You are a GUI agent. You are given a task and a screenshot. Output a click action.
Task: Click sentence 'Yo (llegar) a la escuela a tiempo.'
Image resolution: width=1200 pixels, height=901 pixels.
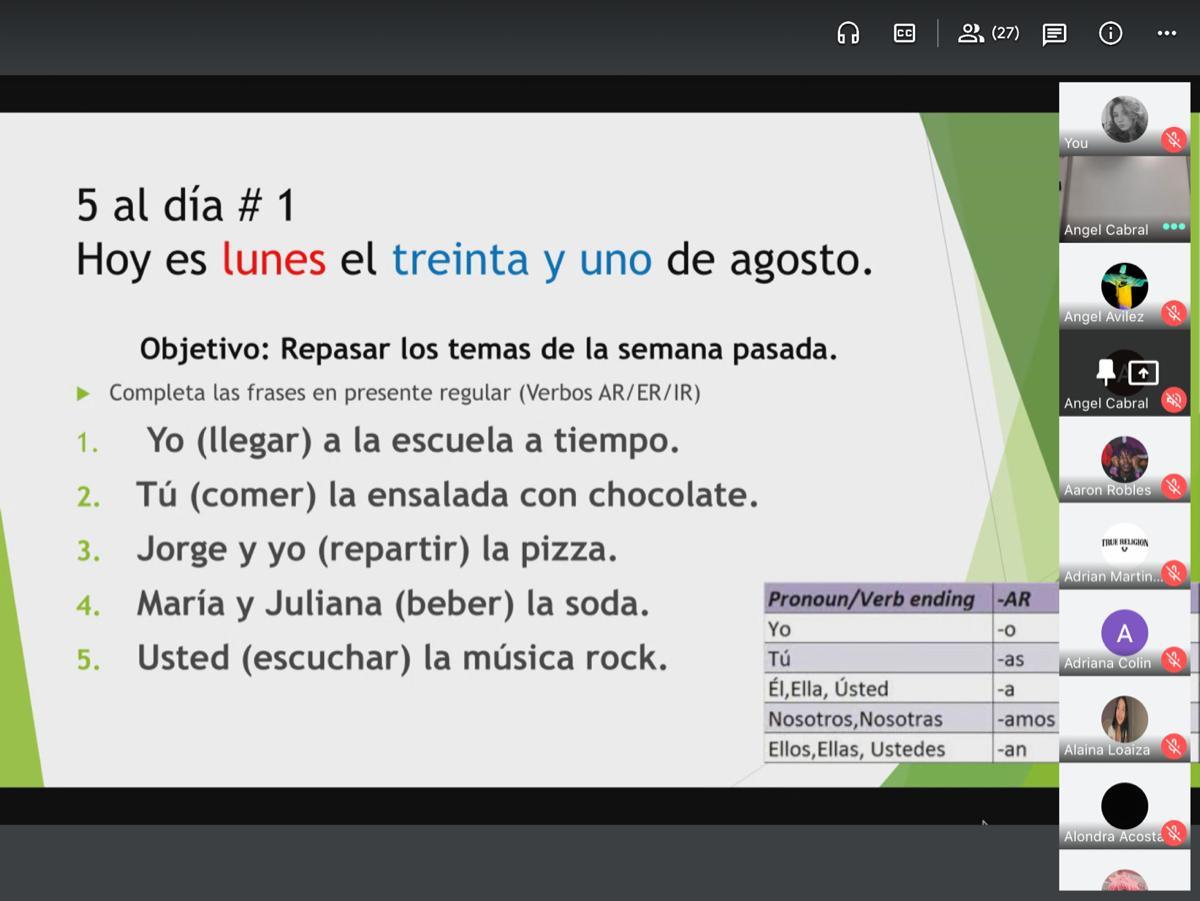pyautogui.click(x=413, y=441)
